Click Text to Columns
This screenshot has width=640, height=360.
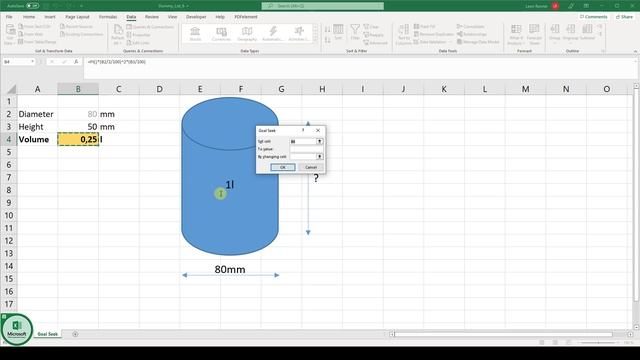[x=403, y=35]
